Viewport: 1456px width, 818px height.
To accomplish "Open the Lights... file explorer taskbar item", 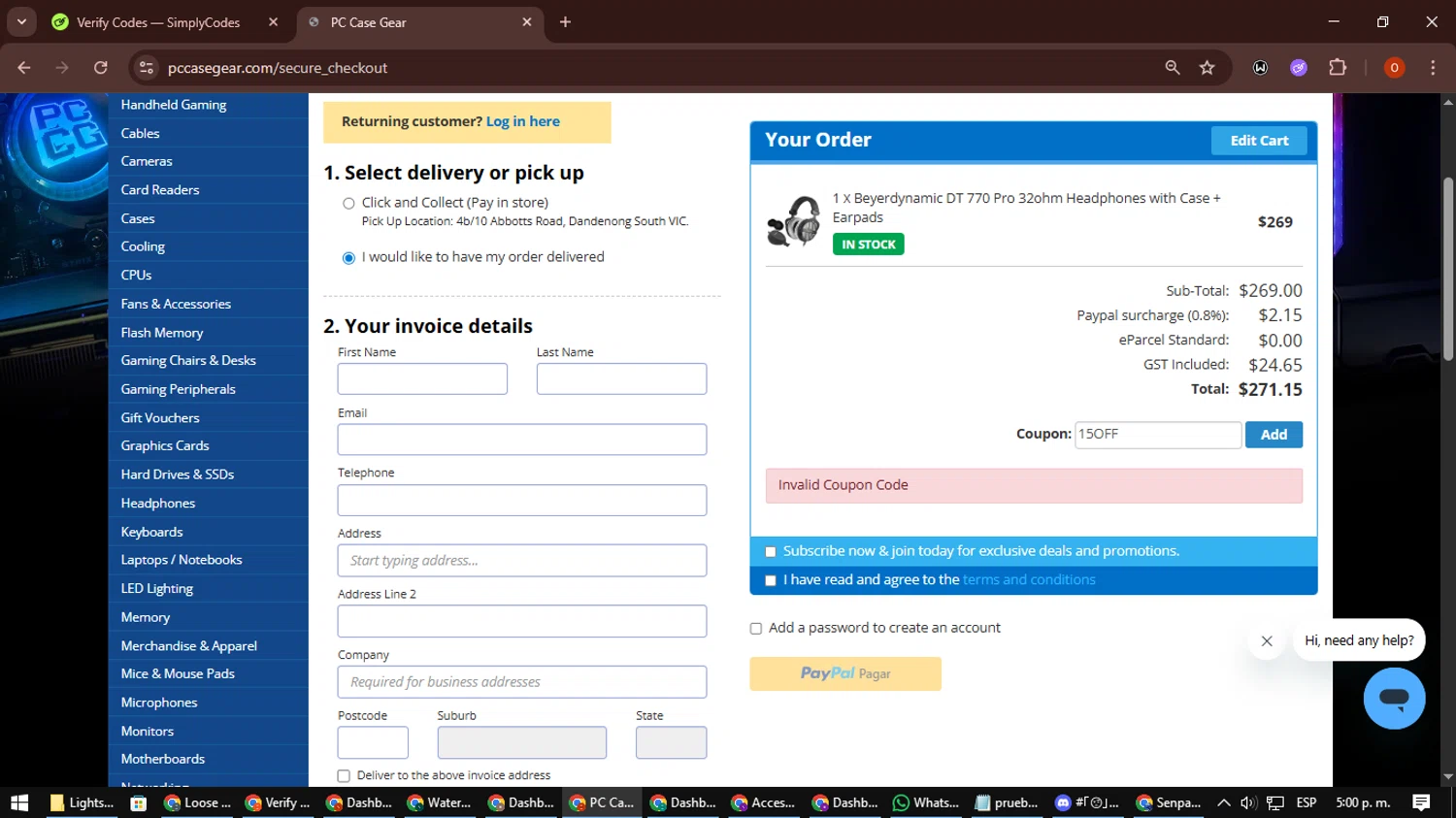I will pos(83,802).
